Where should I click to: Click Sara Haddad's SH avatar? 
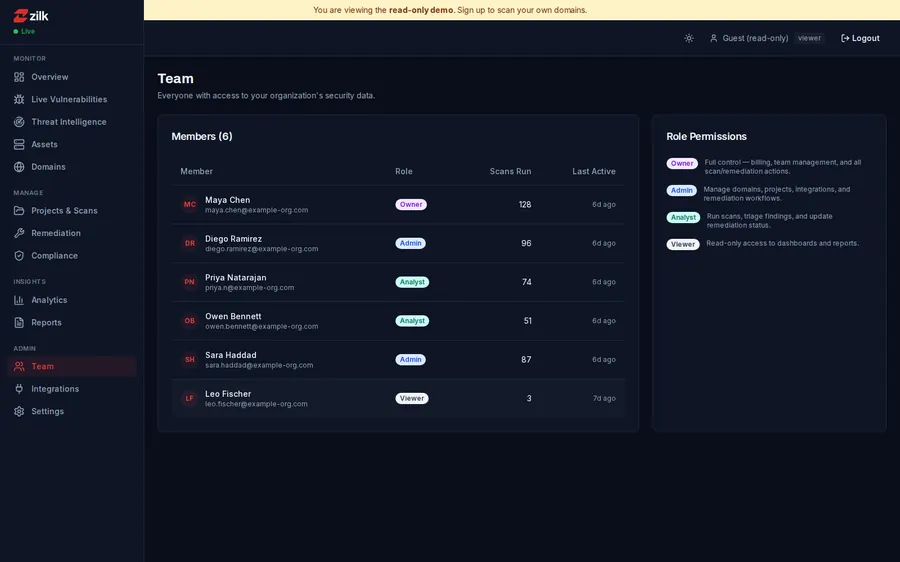(x=189, y=359)
